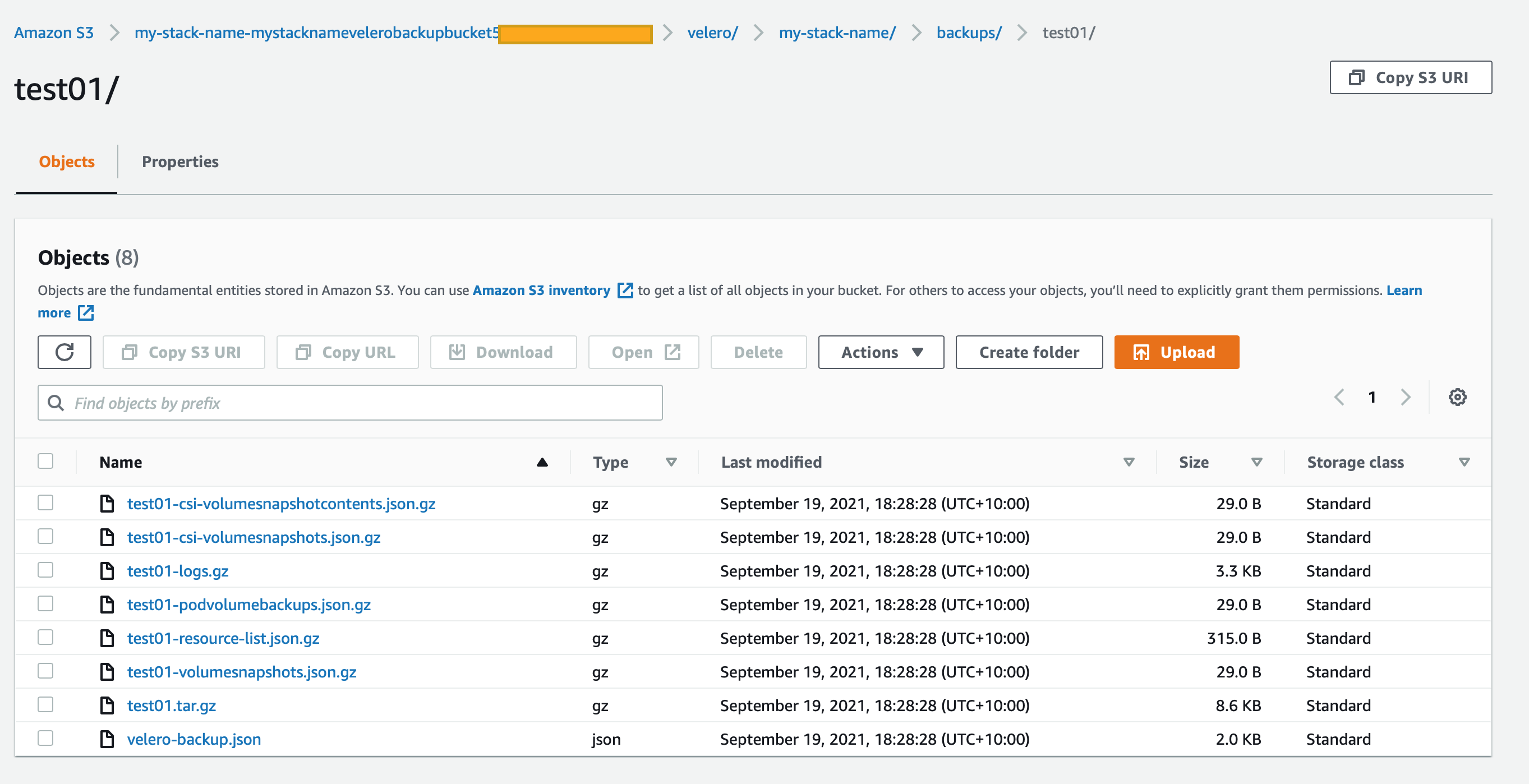
Task: Click the Download button in toolbar
Action: click(503, 353)
